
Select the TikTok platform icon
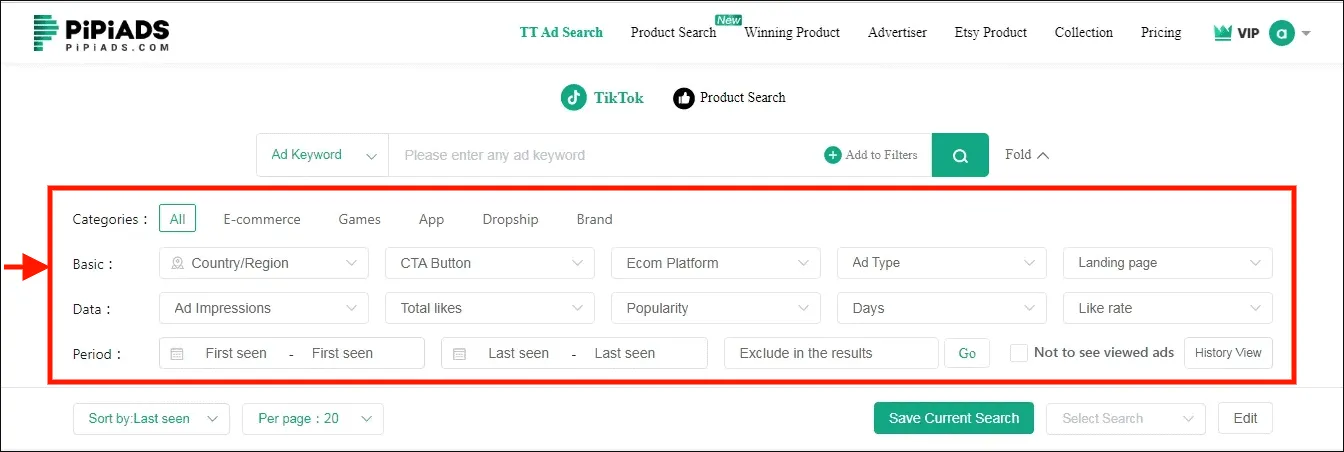click(573, 98)
